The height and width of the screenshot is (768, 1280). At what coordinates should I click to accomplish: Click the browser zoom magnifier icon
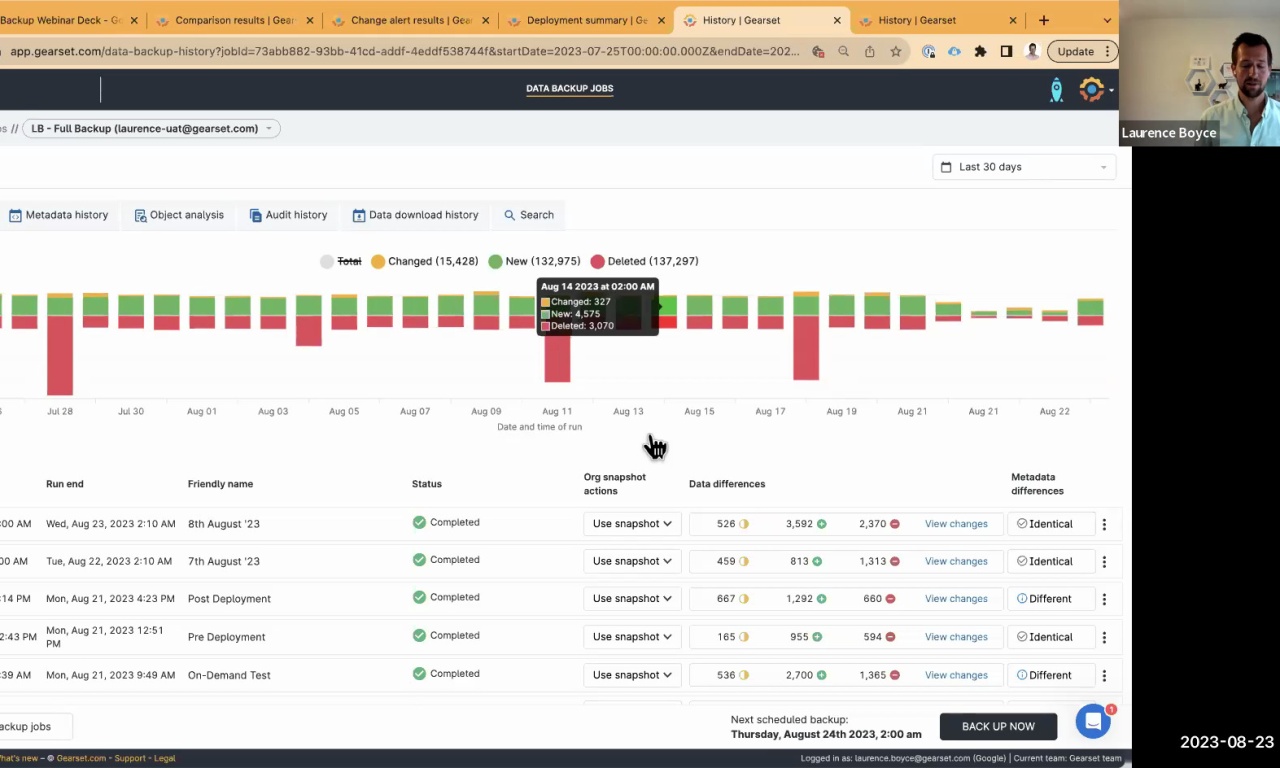pos(843,52)
